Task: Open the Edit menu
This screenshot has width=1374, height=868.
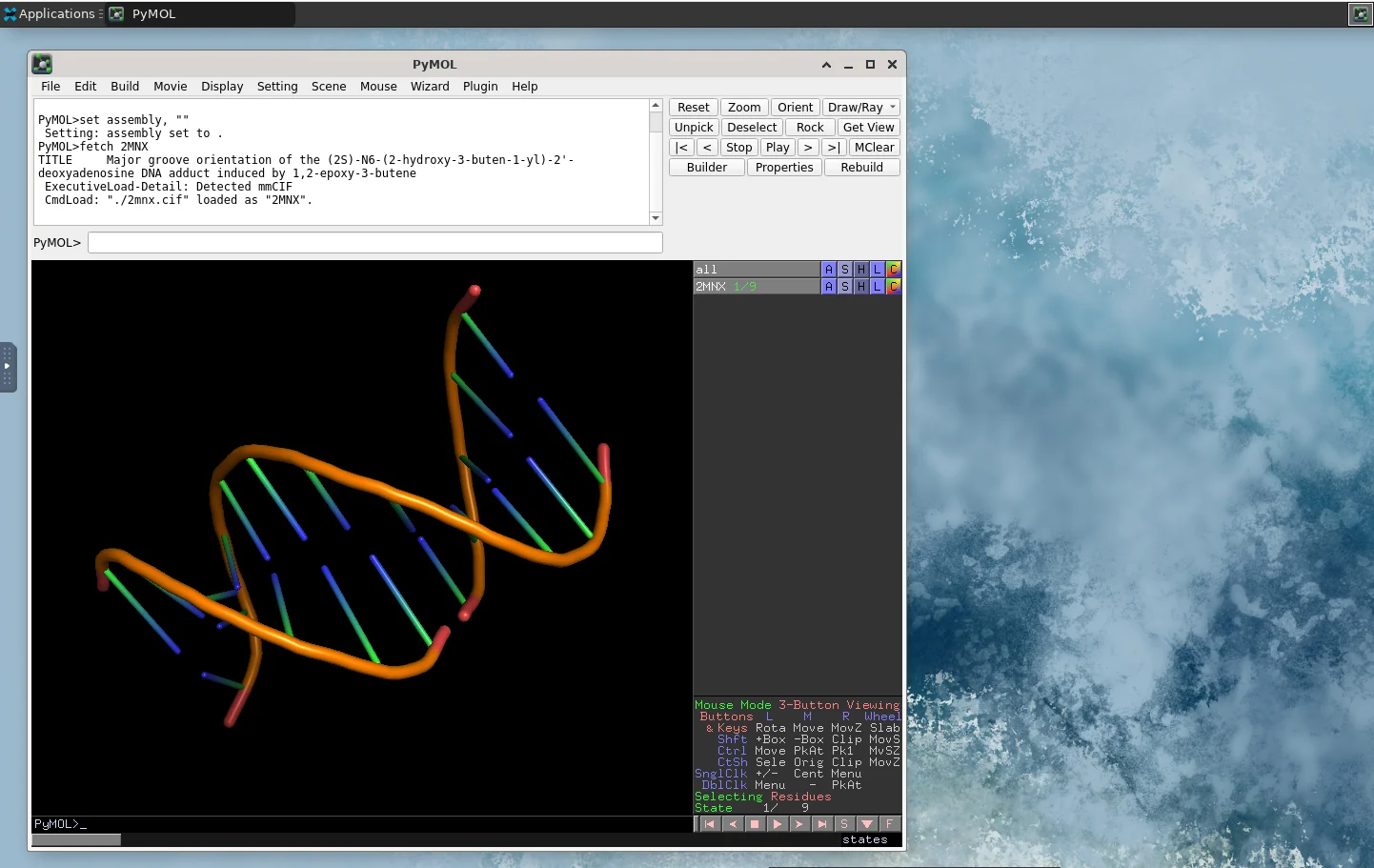Action: coord(86,86)
